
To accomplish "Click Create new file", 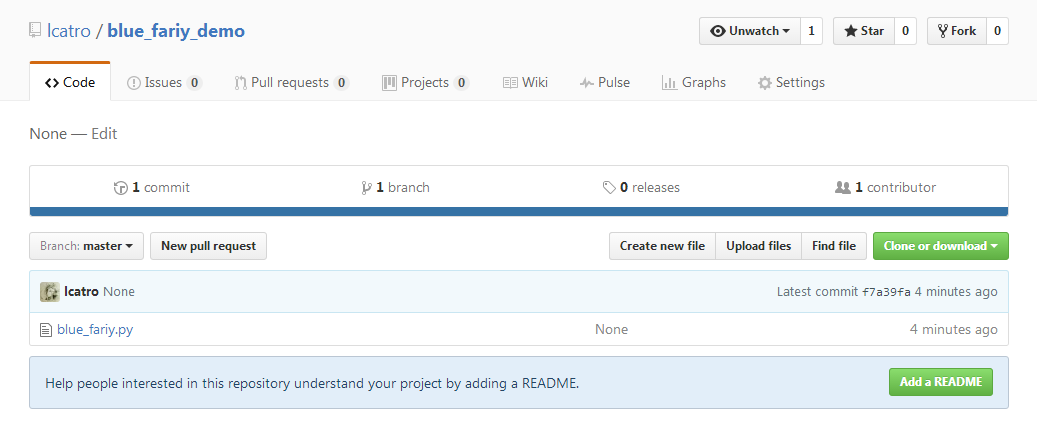I will click(662, 246).
